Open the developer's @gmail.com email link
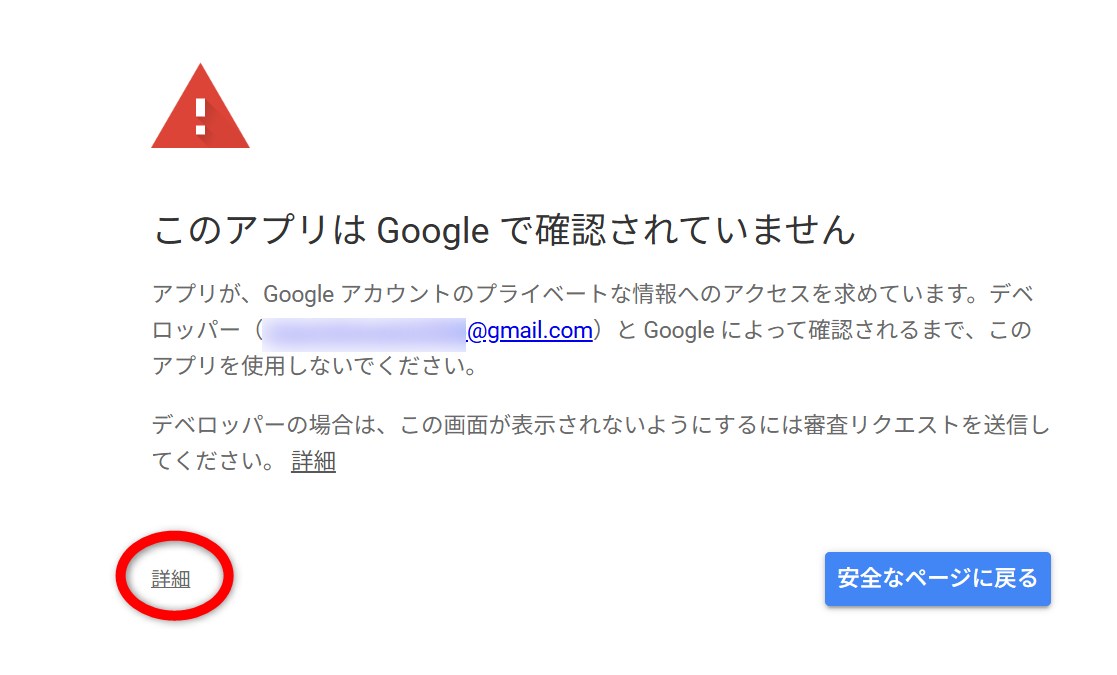The height and width of the screenshot is (675, 1117). tap(529, 330)
